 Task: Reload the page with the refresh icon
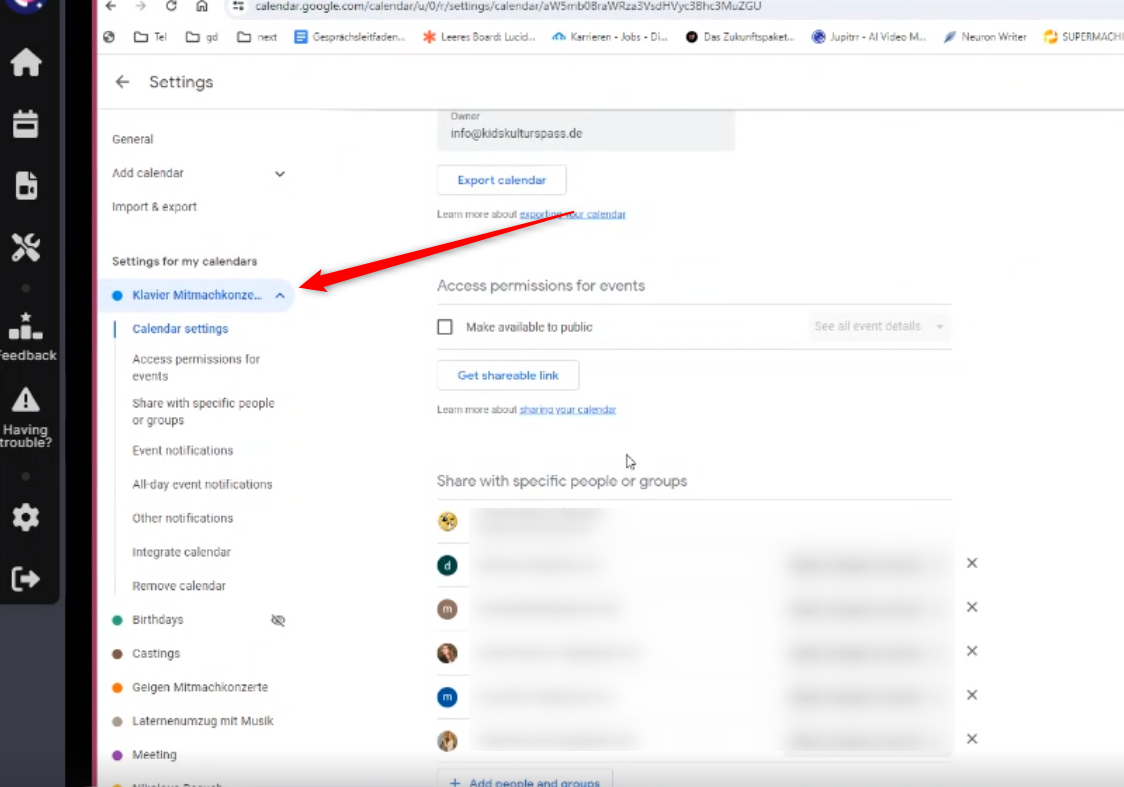coord(171,6)
